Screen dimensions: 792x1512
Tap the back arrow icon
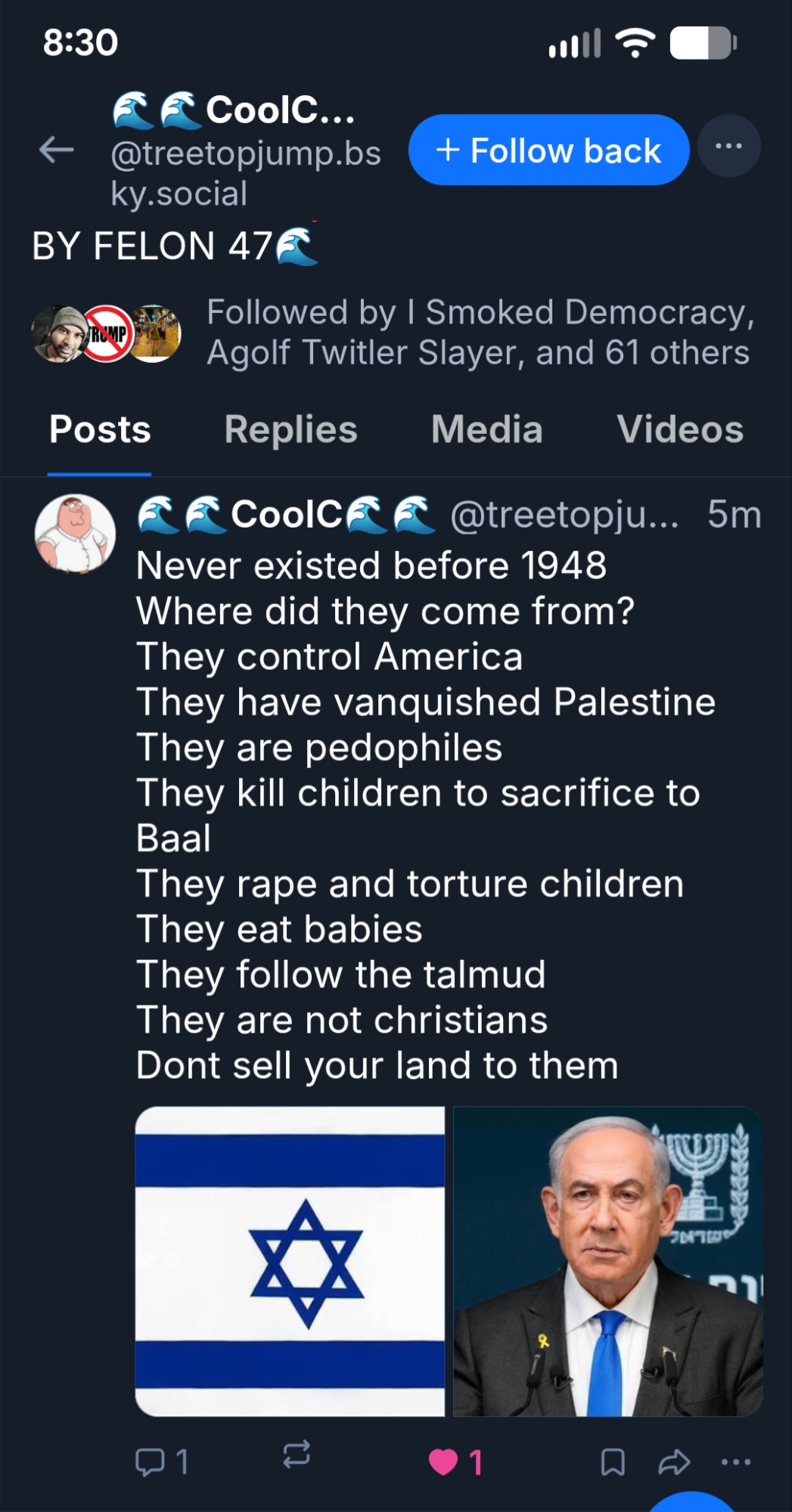(x=57, y=150)
